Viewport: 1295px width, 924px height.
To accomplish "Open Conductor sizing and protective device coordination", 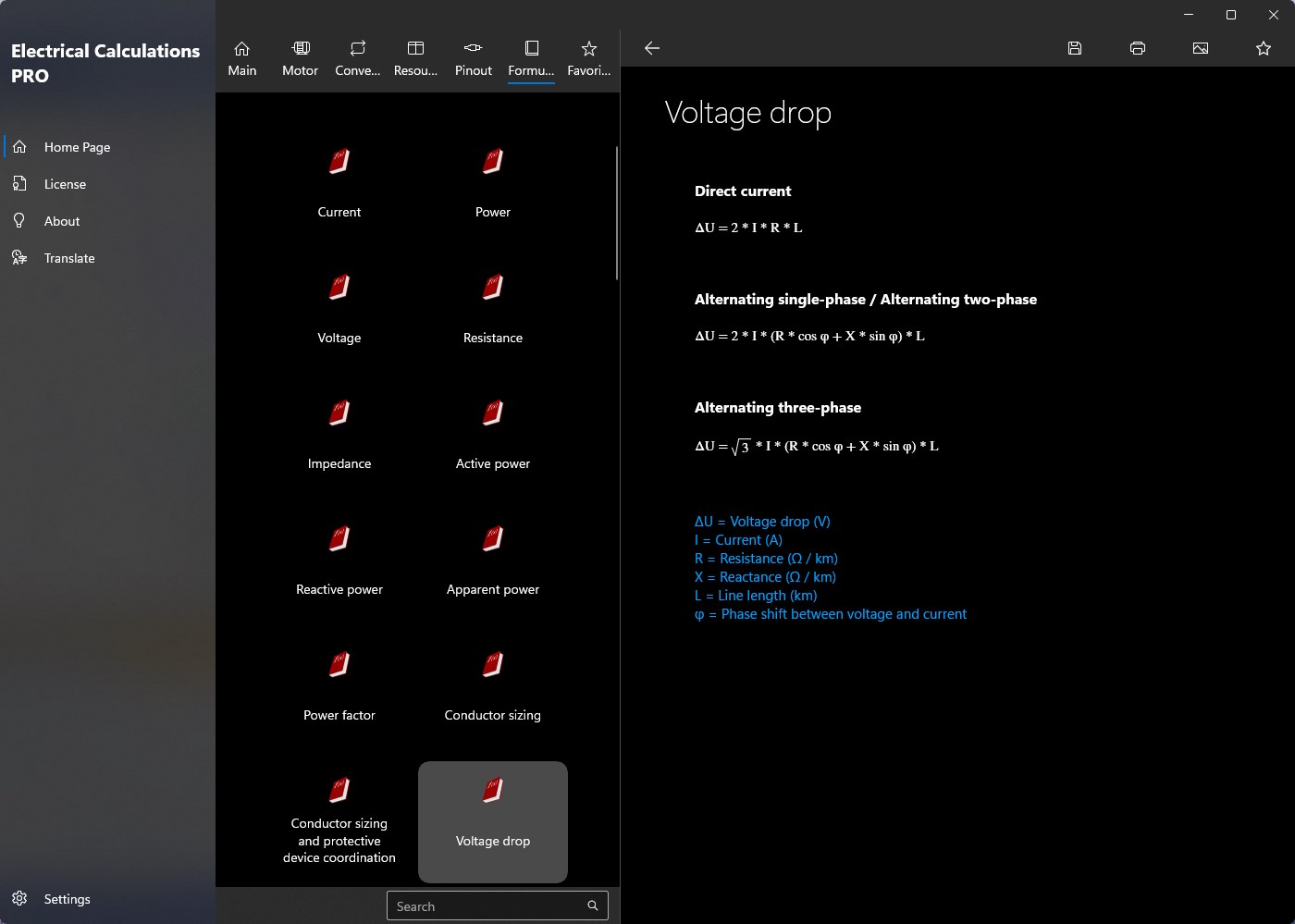I will pyautogui.click(x=339, y=822).
